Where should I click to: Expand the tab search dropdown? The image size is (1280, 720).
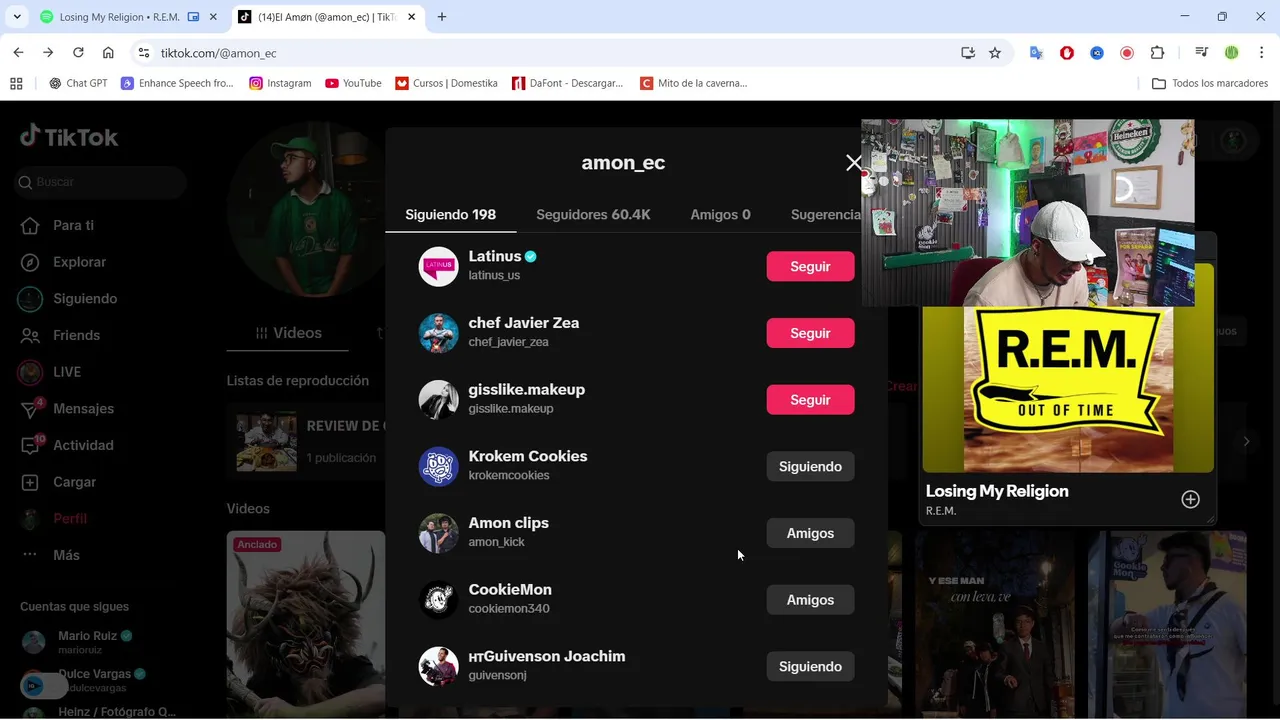(17, 17)
